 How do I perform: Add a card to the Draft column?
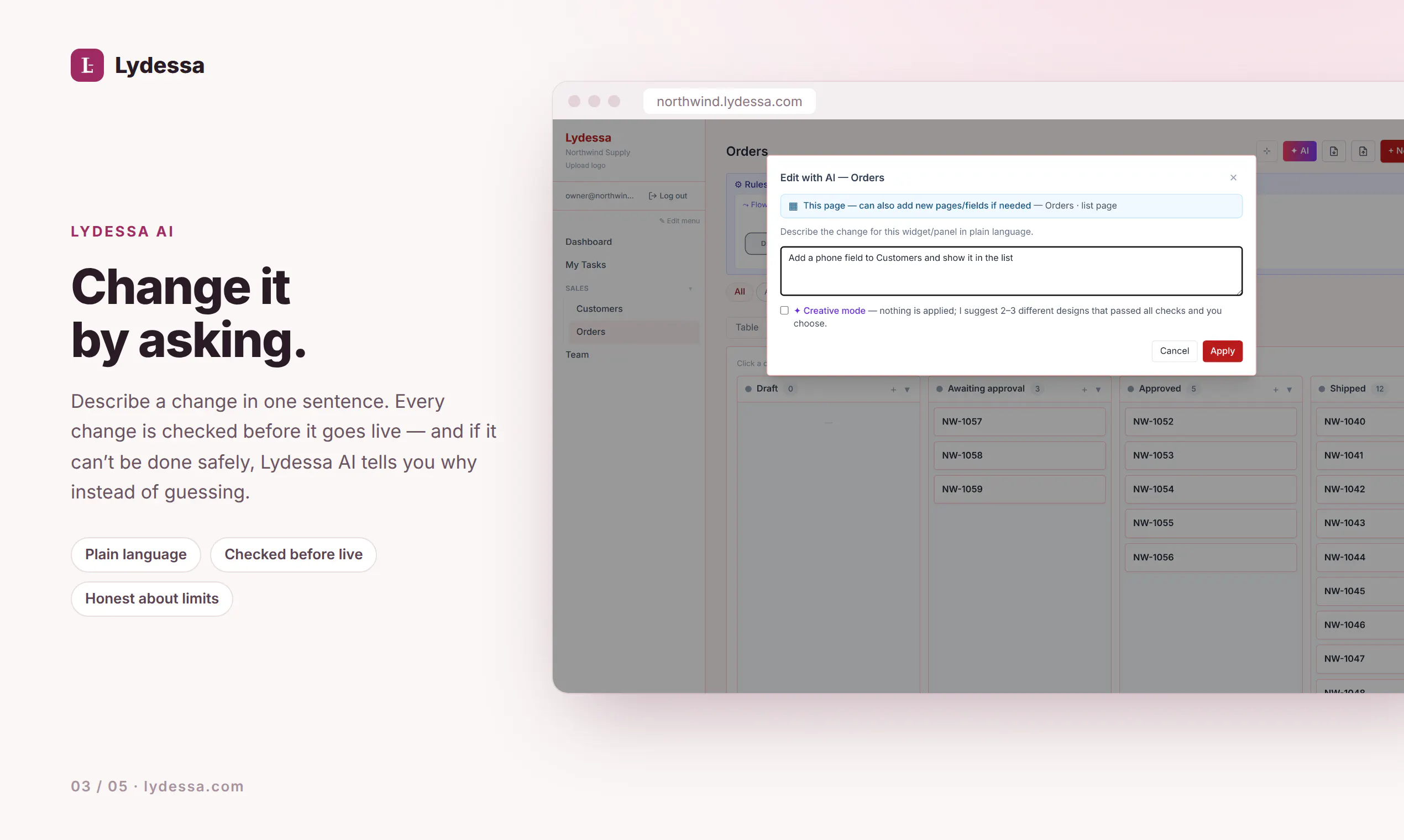pyautogui.click(x=893, y=390)
